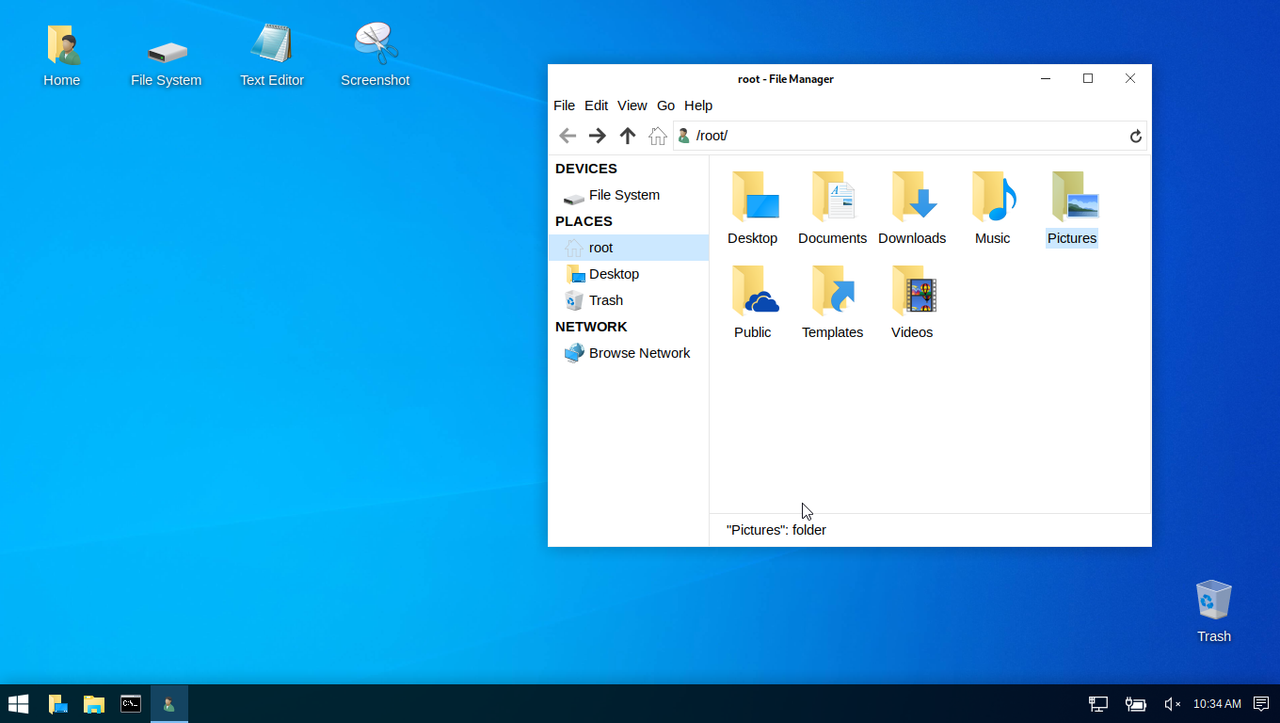Image resolution: width=1280 pixels, height=723 pixels.
Task: Click the Up directory arrow
Action: 627,135
